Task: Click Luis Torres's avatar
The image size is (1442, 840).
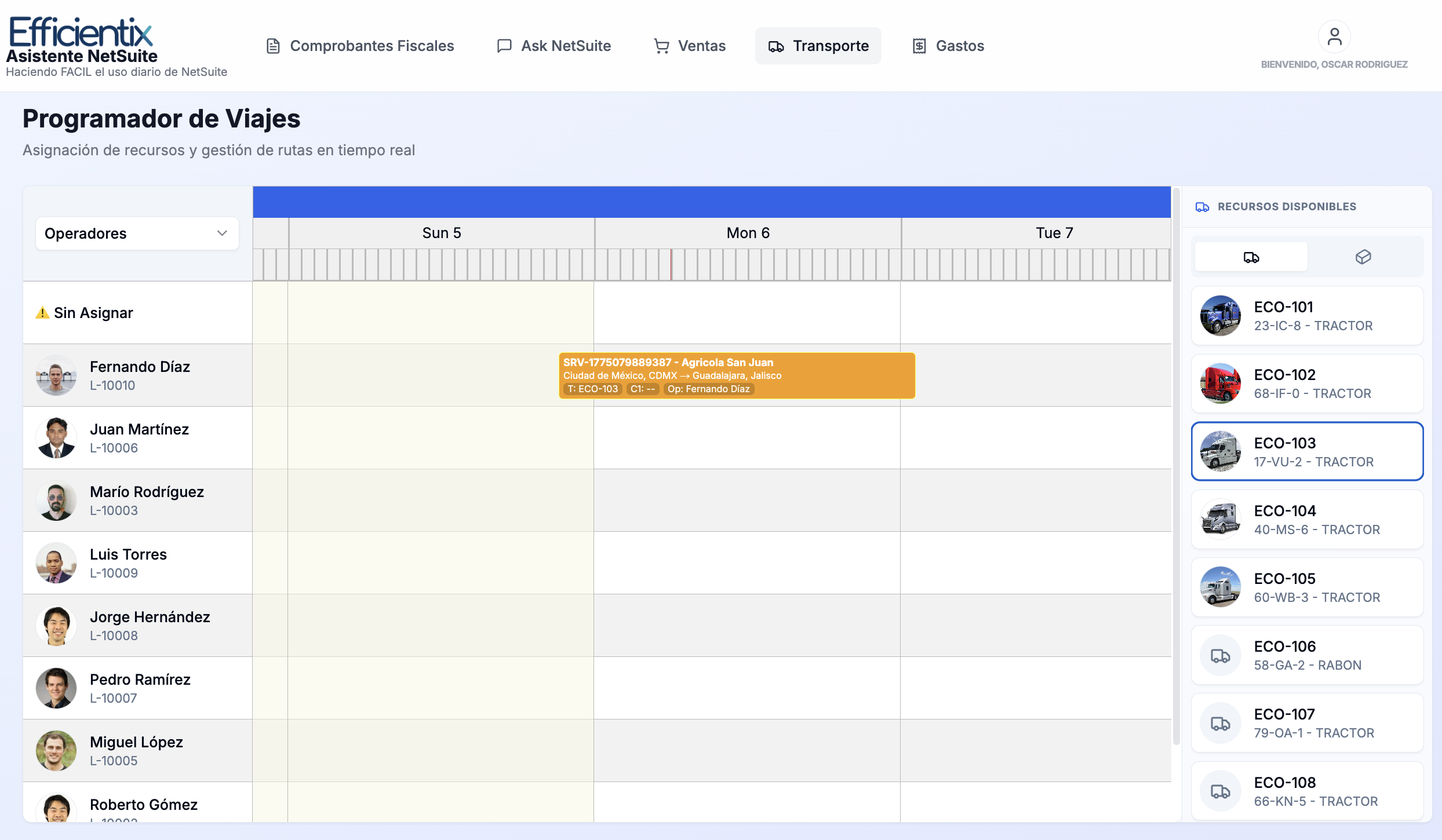Action: 56,563
